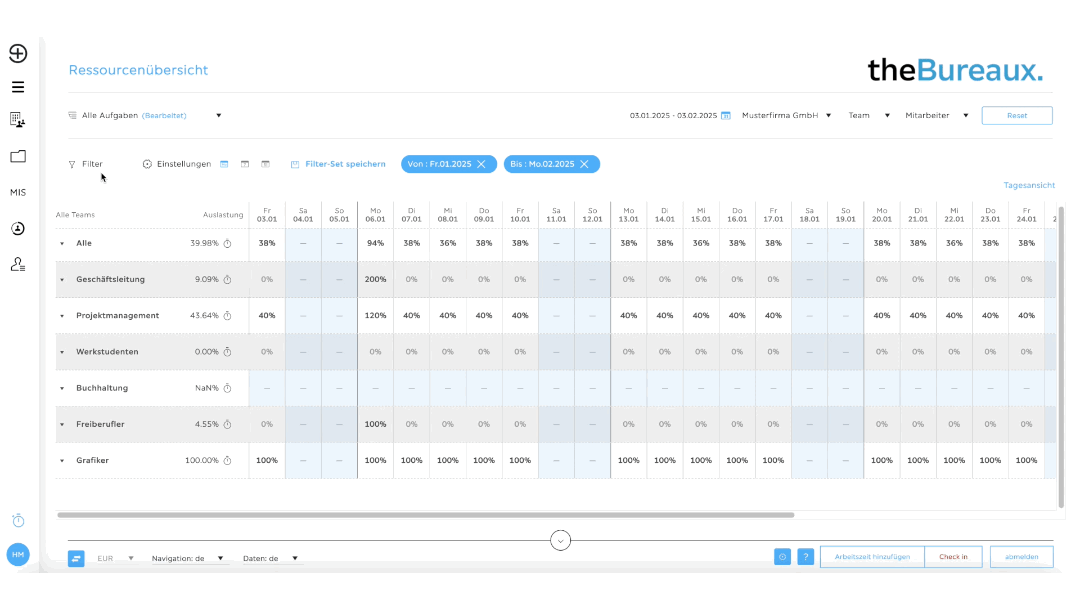Click the stopwatch icon in the left sidebar
1080x608 pixels.
(18, 521)
